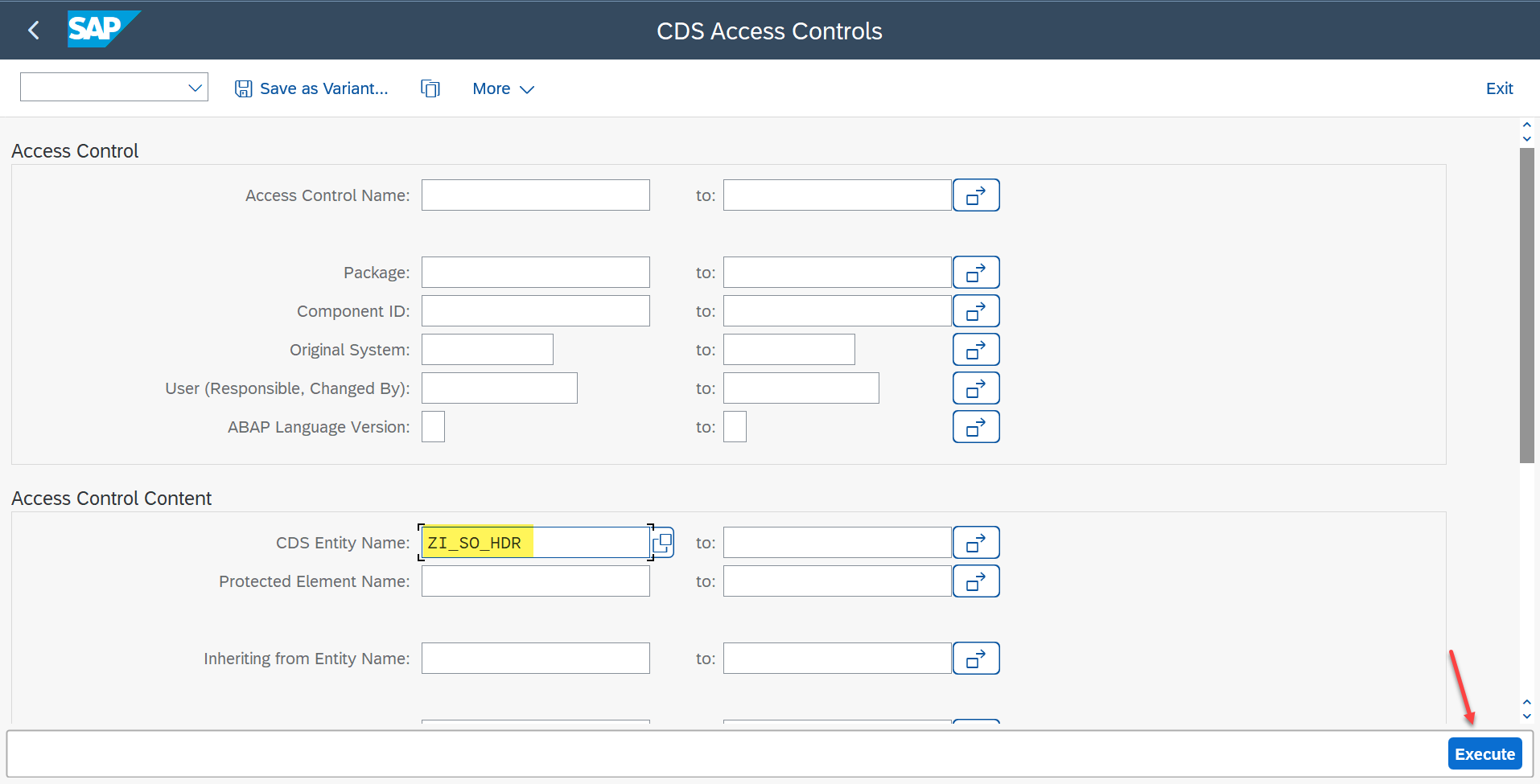Open multiple selection for Inheriting from Entity Name
Screen dimensions: 1540x784
(x=975, y=658)
